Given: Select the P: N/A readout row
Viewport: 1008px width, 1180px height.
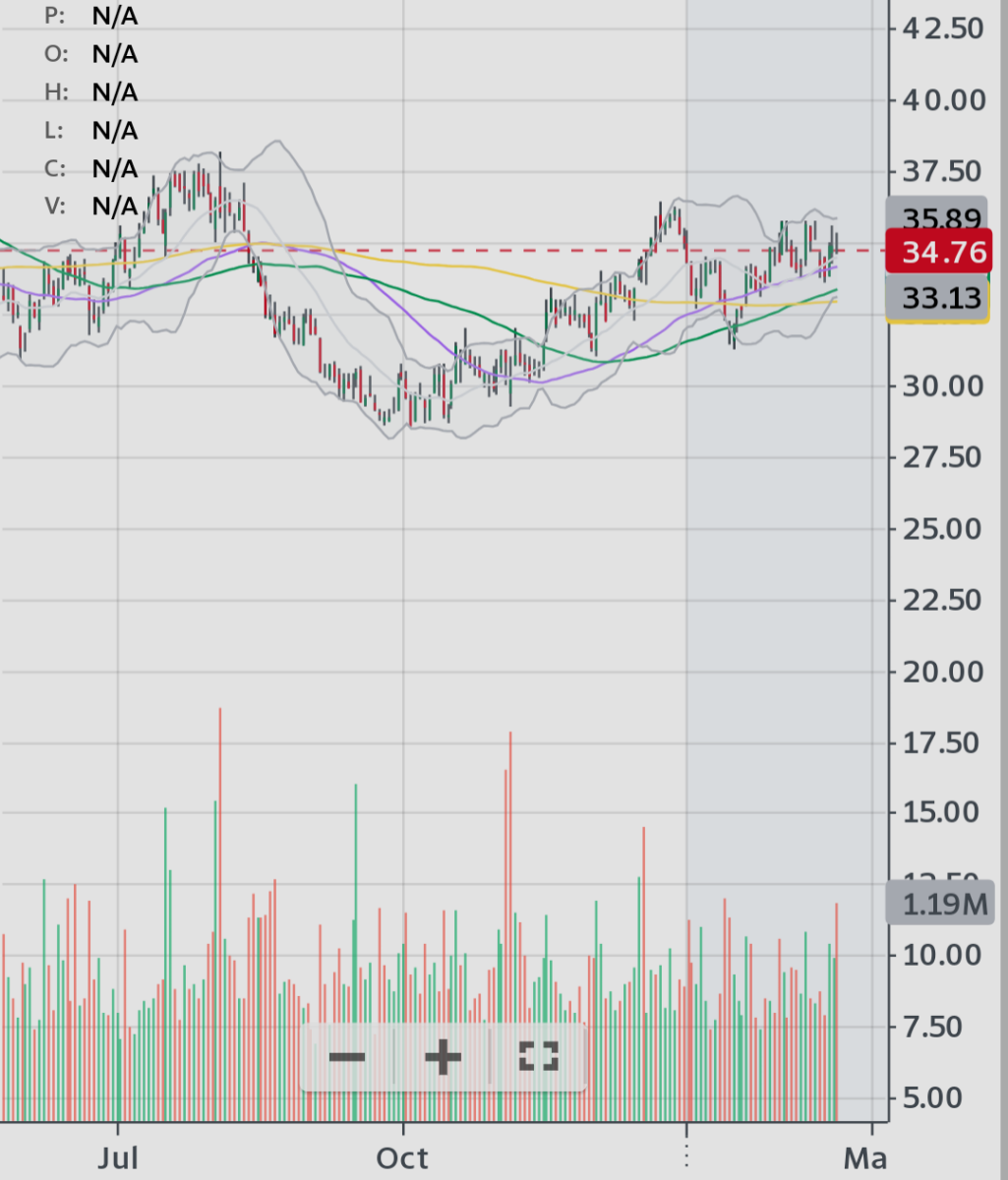Looking at the screenshot, I should pos(91,16).
